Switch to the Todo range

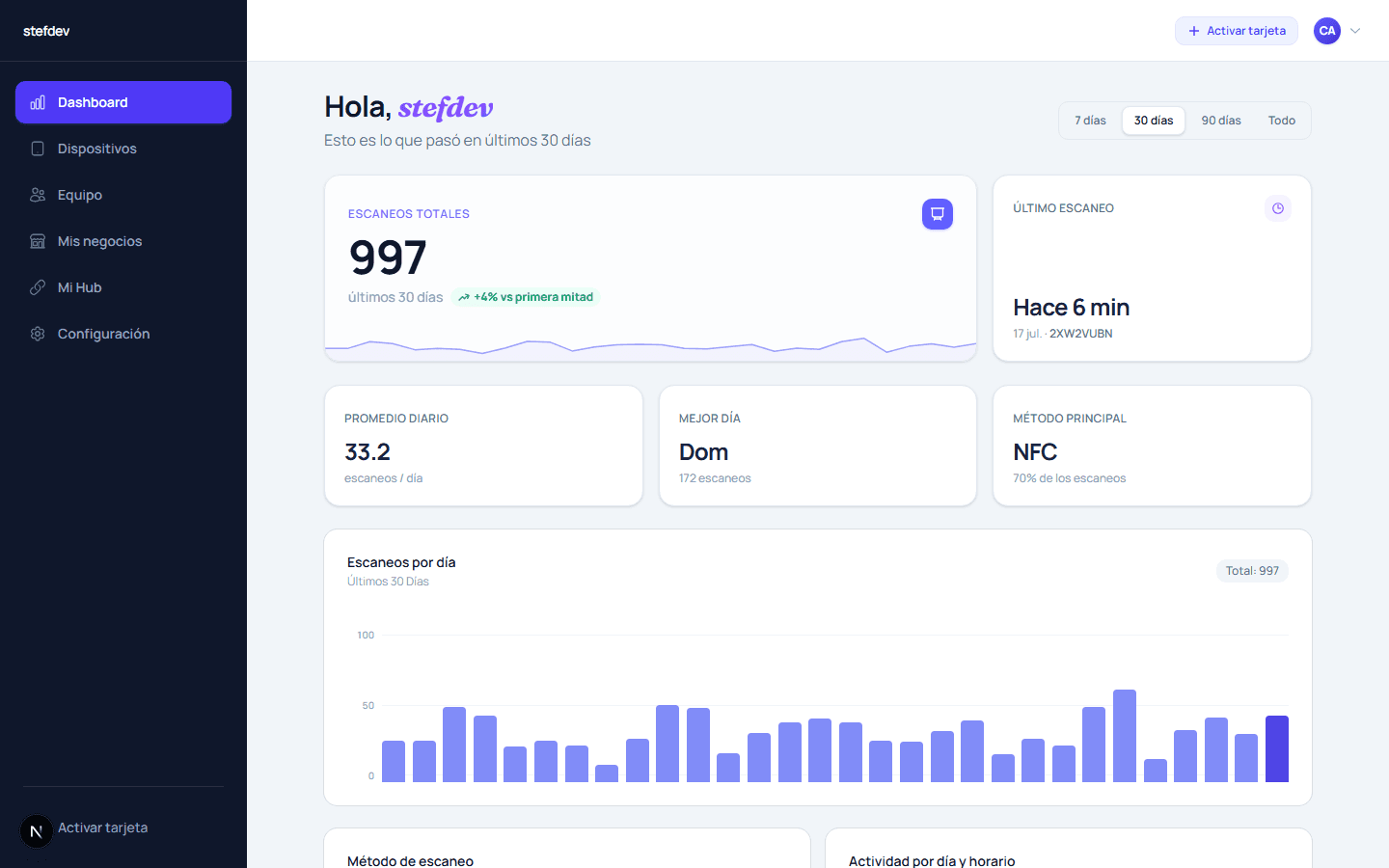[1282, 121]
